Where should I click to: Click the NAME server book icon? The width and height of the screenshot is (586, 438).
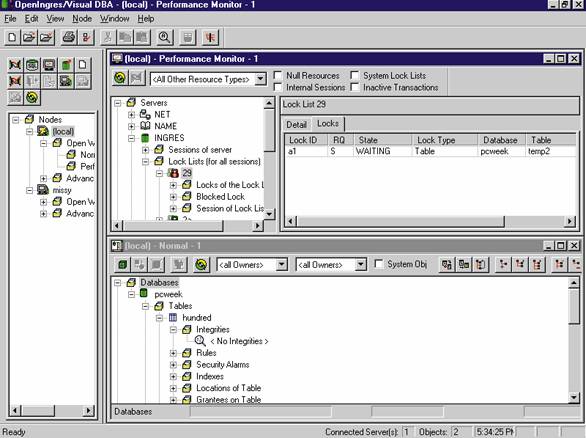coord(145,126)
